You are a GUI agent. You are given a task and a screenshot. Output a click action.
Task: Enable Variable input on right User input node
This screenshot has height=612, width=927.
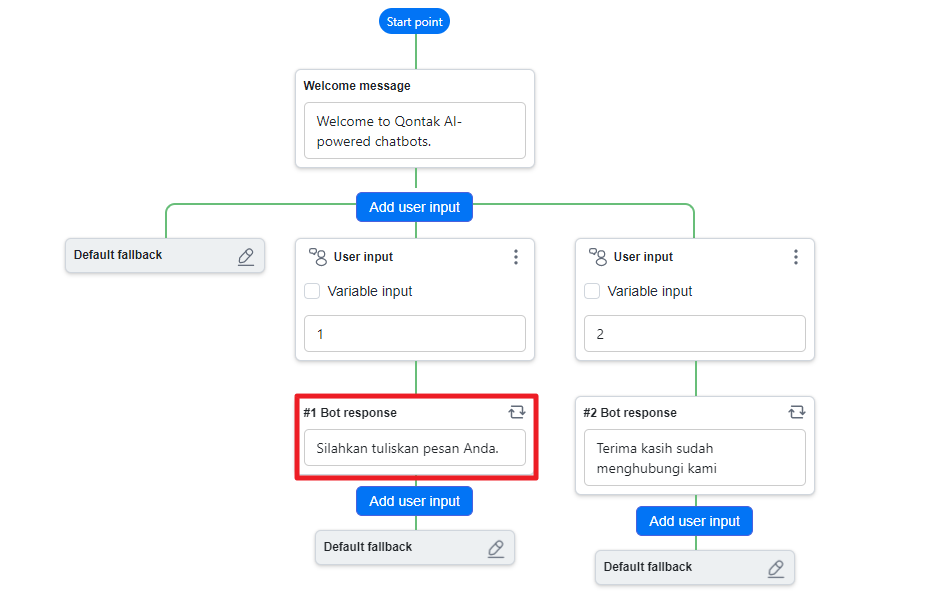pyautogui.click(x=591, y=291)
